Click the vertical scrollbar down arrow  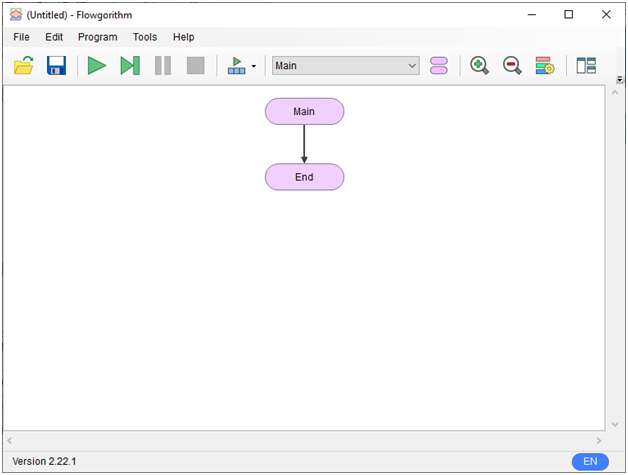pos(615,425)
